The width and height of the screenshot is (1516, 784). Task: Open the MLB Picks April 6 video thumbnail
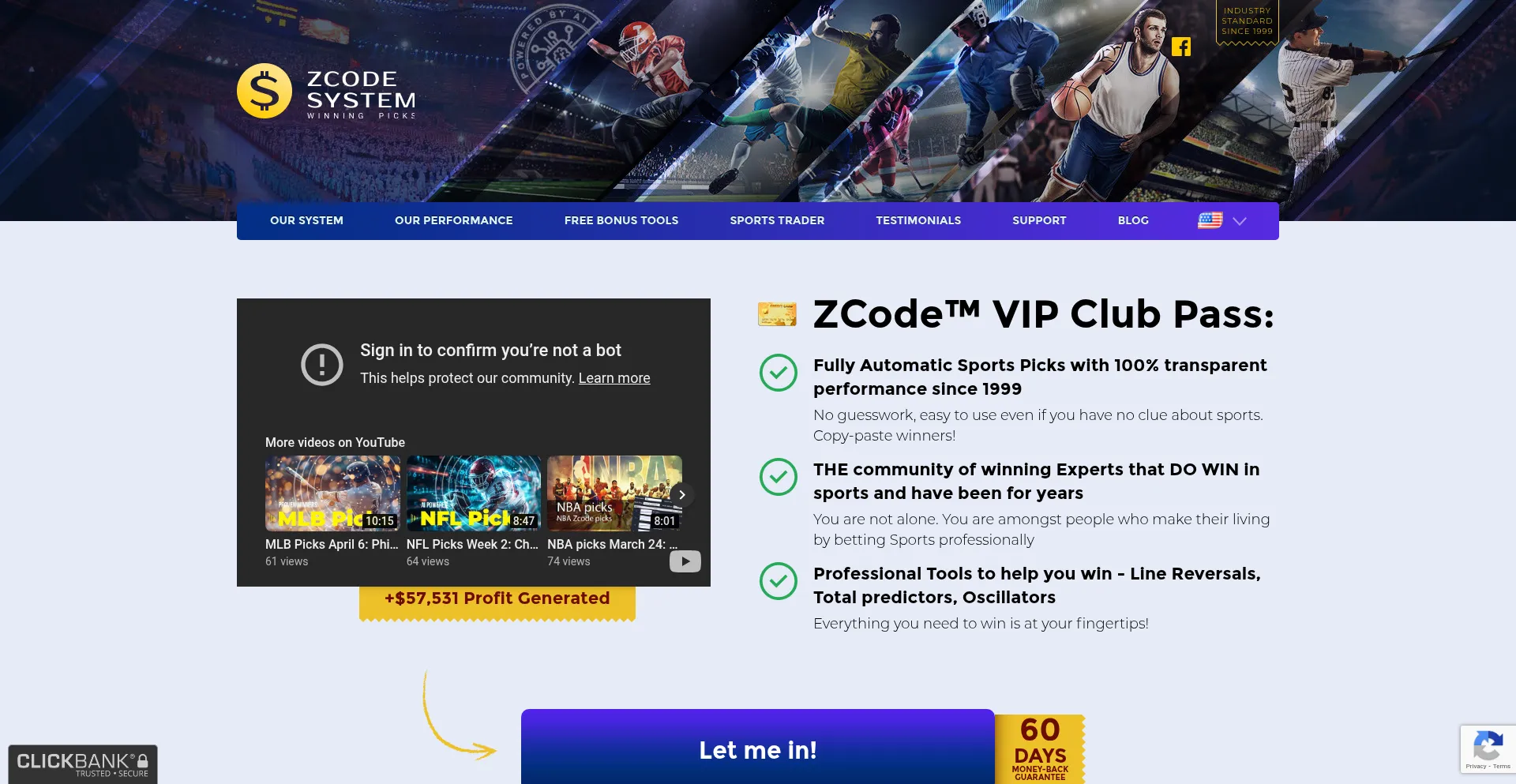pyautogui.click(x=332, y=493)
